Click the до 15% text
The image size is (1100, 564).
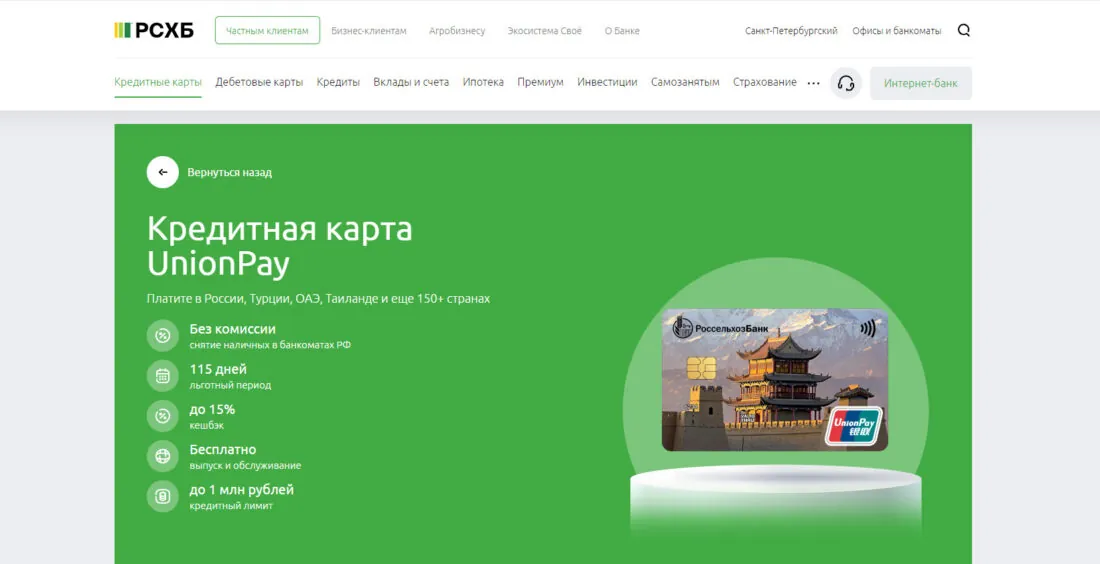point(212,409)
